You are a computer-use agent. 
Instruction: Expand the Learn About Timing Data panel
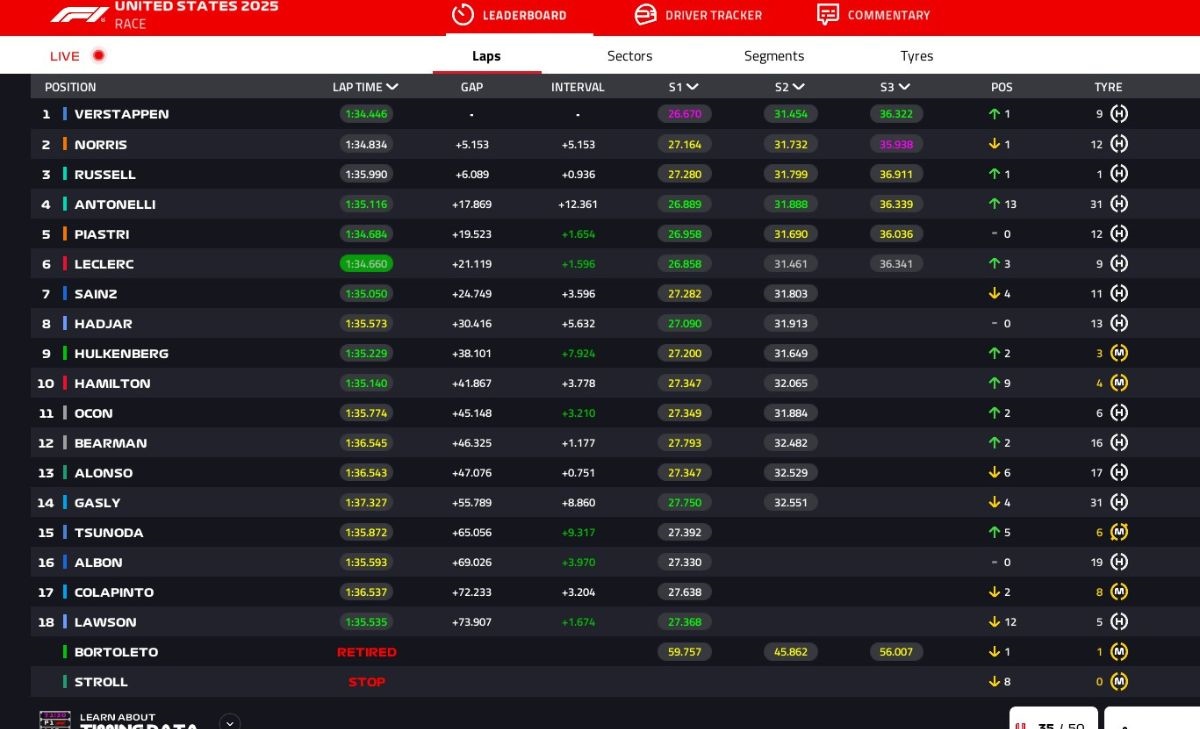tap(230, 721)
